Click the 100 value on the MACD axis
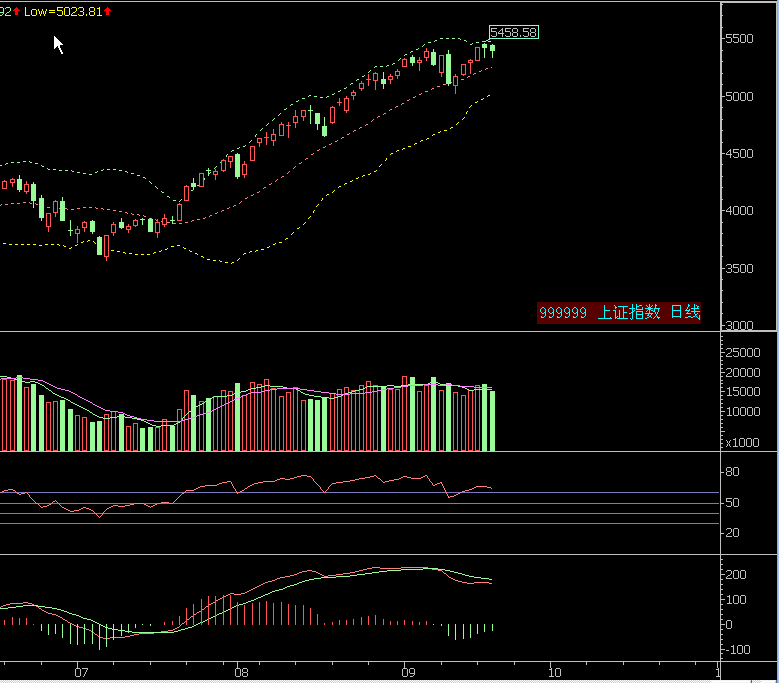Image resolution: width=779 pixels, height=683 pixels. point(736,600)
